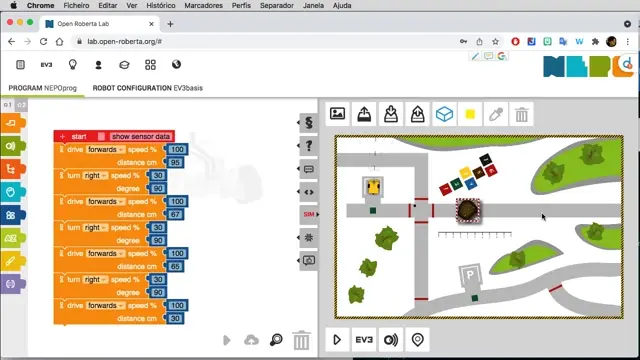This screenshot has width=640, height=360.
Task: Open forwards dropdown above distance 30
Action: coord(106,305)
